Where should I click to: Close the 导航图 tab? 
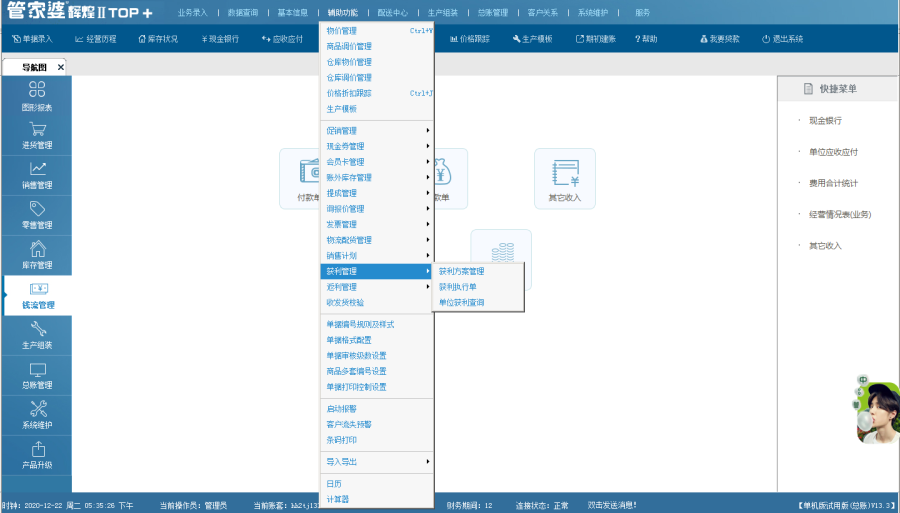tap(61, 67)
